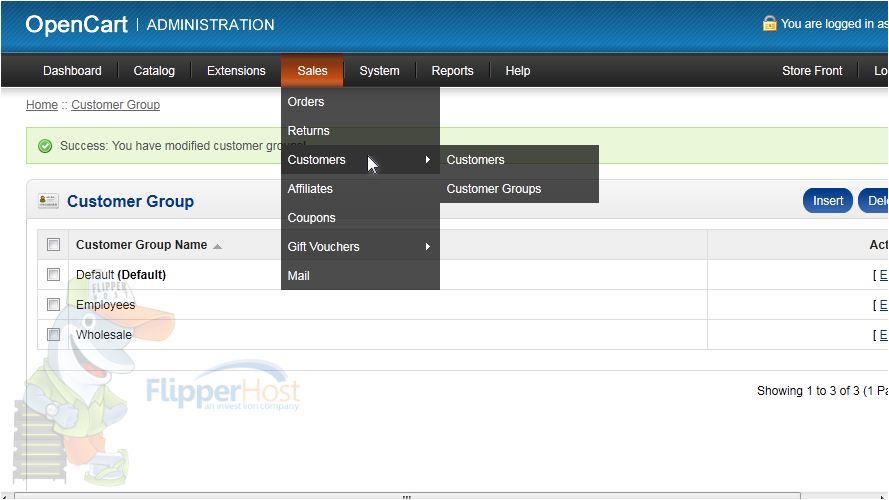Expand the Customers submenu arrow

427,160
